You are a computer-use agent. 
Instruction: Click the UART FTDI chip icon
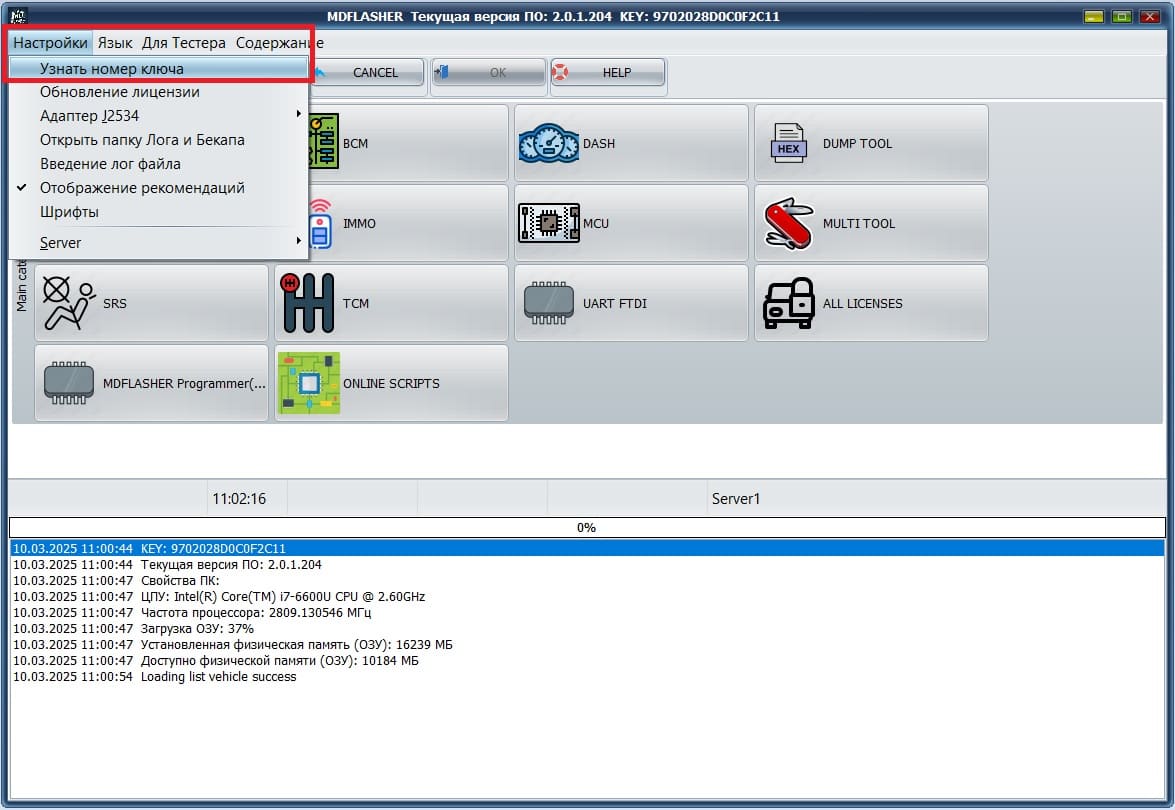548,303
